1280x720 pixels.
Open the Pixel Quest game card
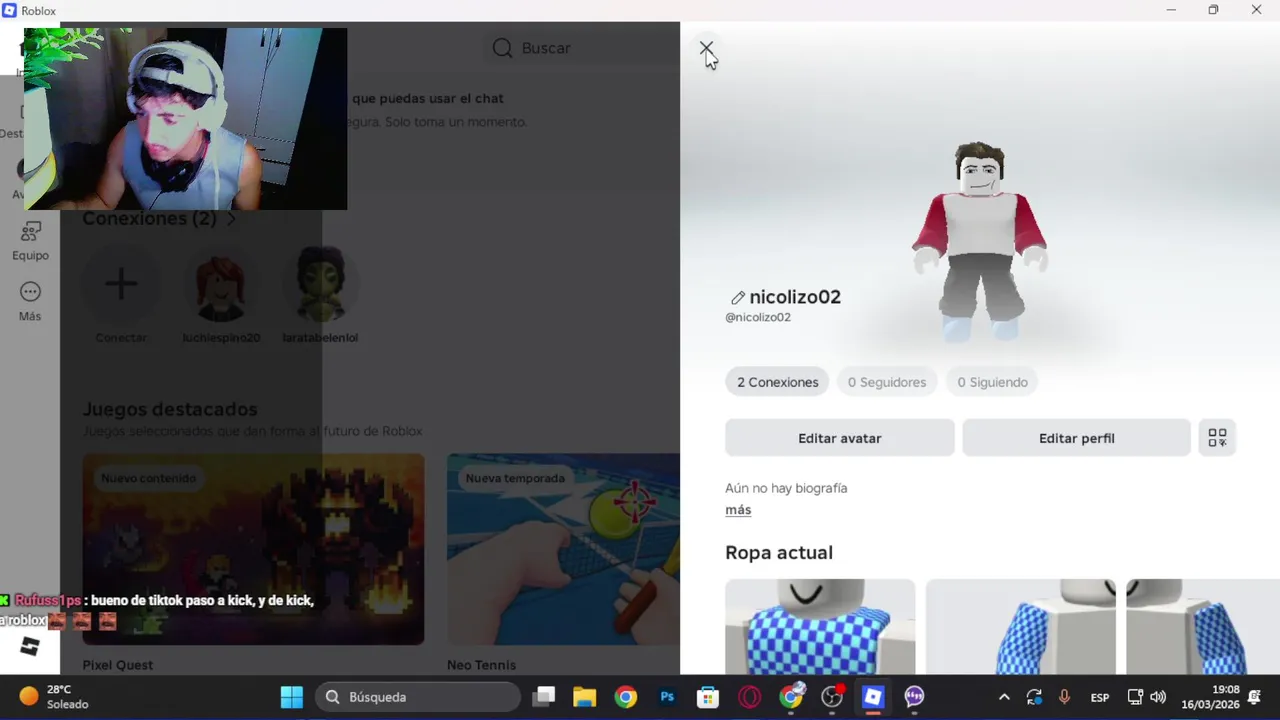coord(253,549)
